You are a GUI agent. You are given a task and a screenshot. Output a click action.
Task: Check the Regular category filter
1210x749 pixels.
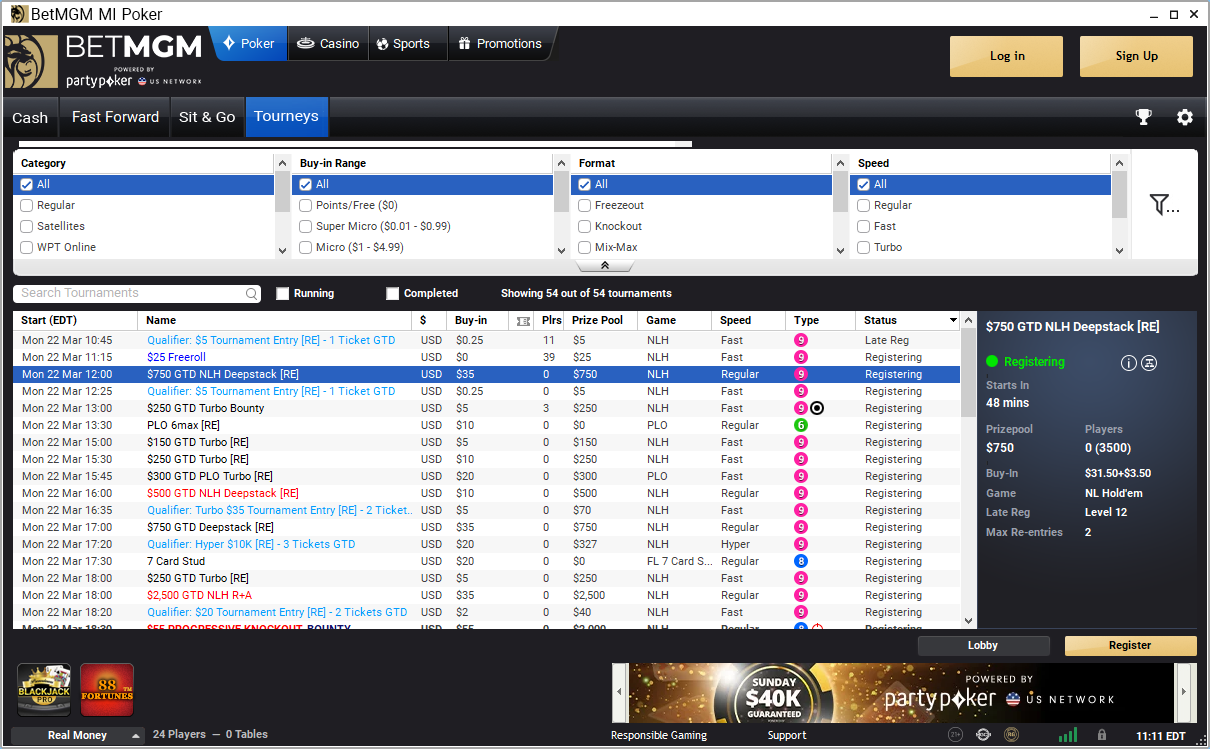(x=27, y=205)
